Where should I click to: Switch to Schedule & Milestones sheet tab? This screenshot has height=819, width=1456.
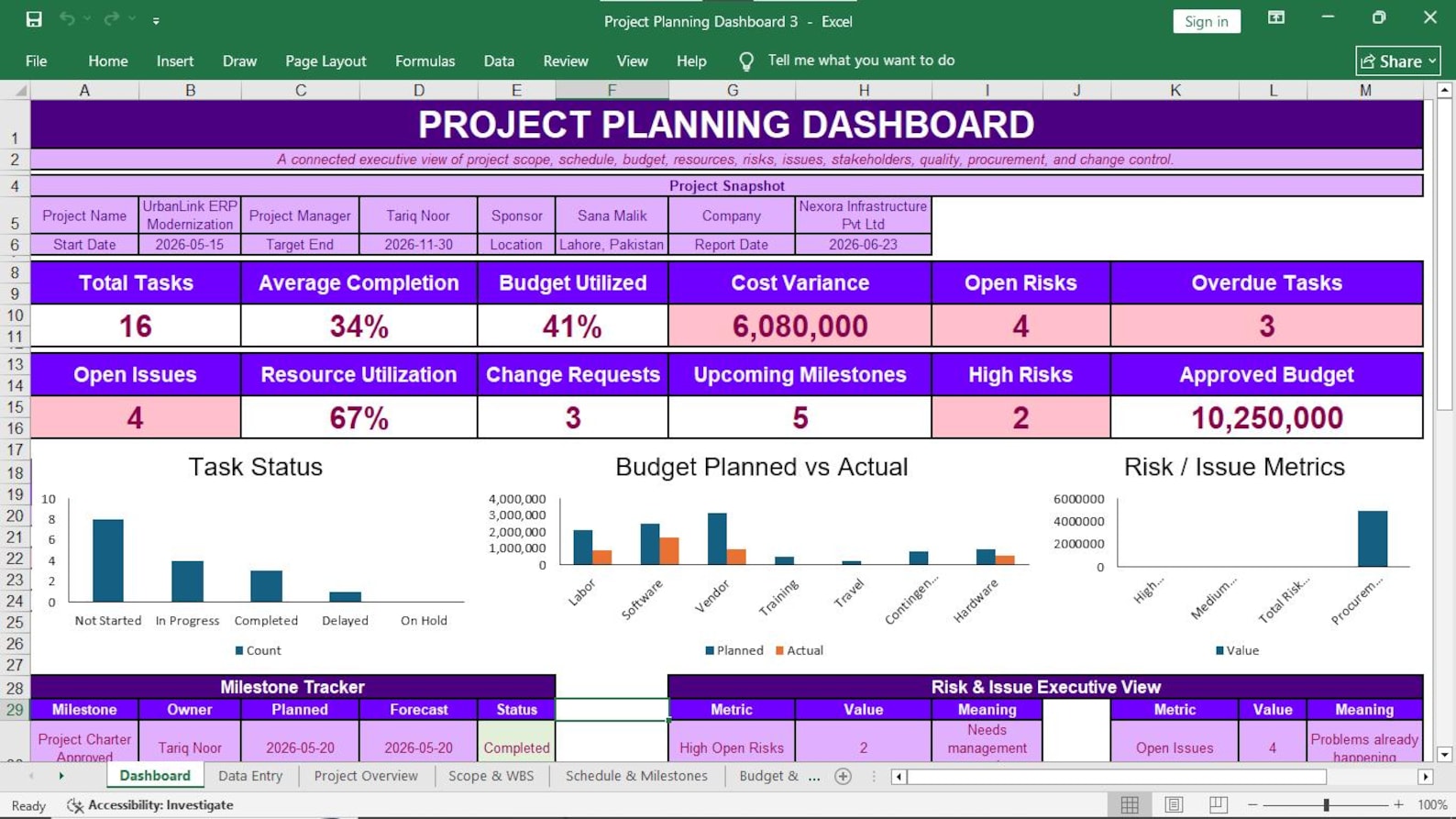[636, 776]
